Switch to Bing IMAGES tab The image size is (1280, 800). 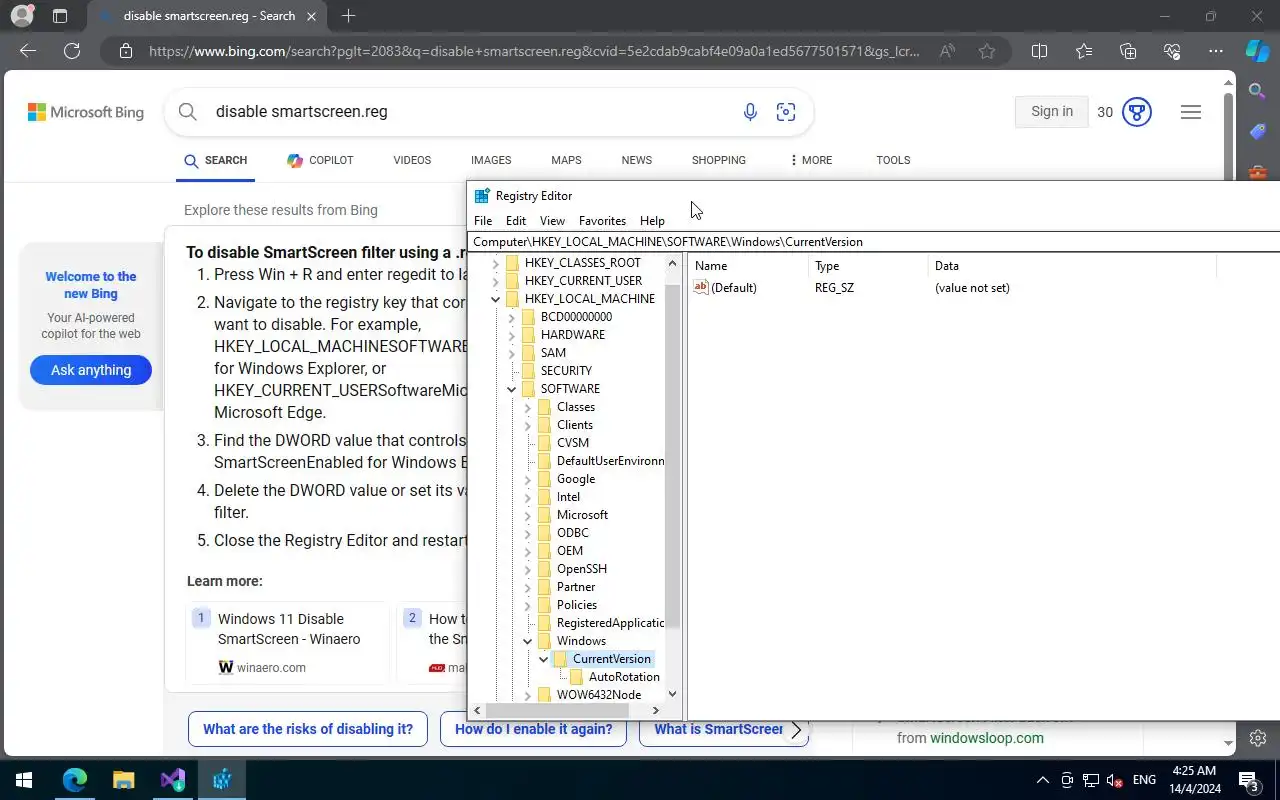(491, 160)
